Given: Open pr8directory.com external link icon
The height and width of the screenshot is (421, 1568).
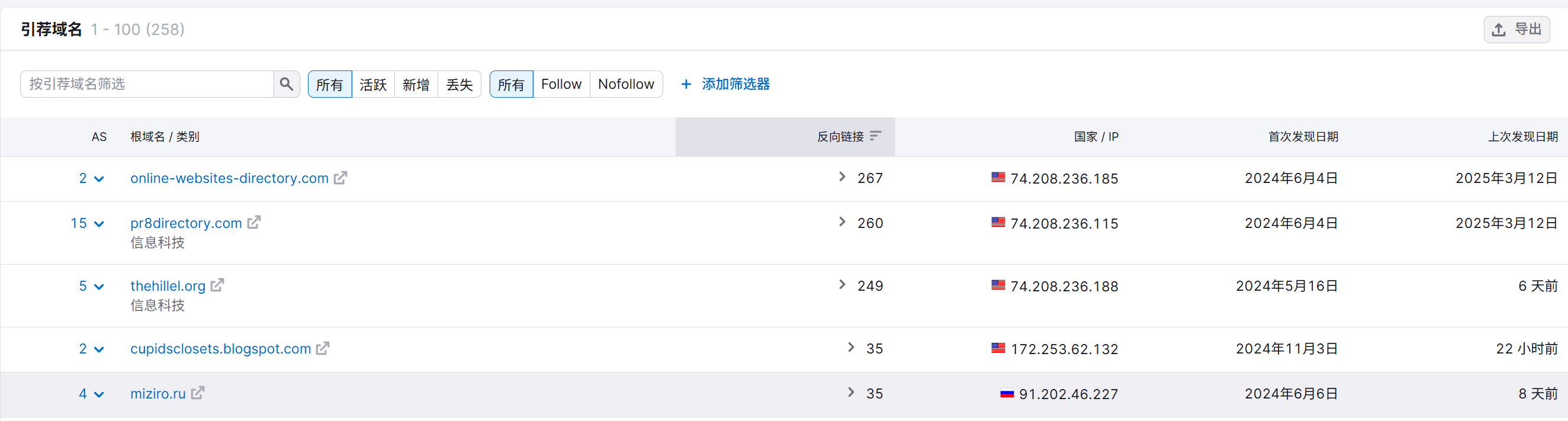Looking at the screenshot, I should [x=254, y=223].
